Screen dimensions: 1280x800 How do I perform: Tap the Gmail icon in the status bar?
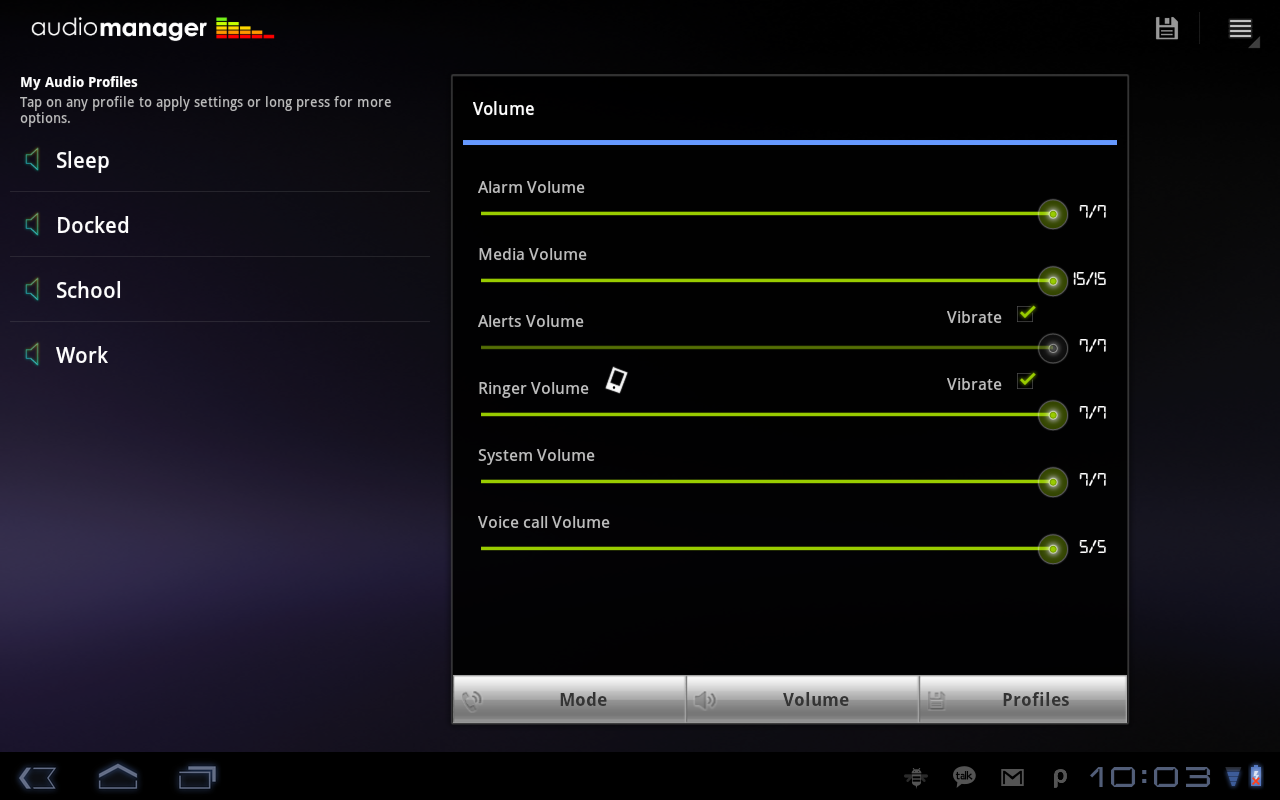click(x=1012, y=777)
